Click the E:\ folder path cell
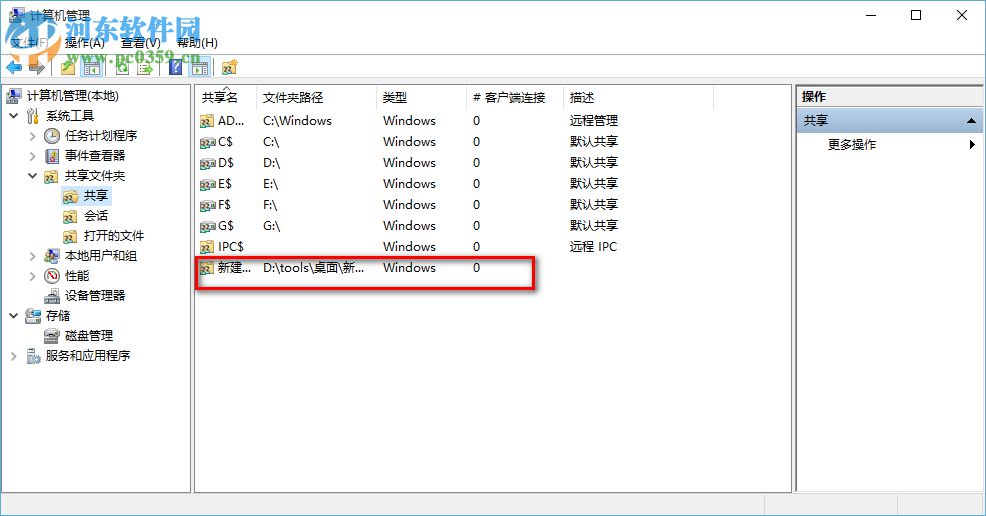 270,184
